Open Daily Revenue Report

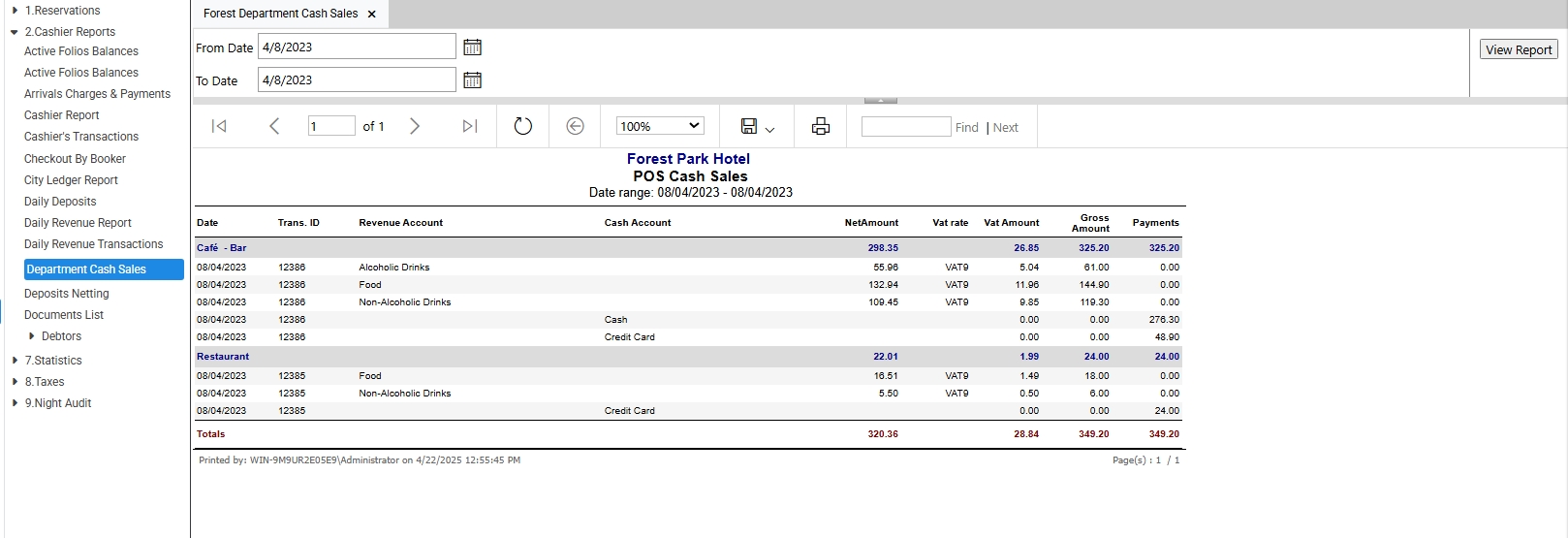coord(78,223)
